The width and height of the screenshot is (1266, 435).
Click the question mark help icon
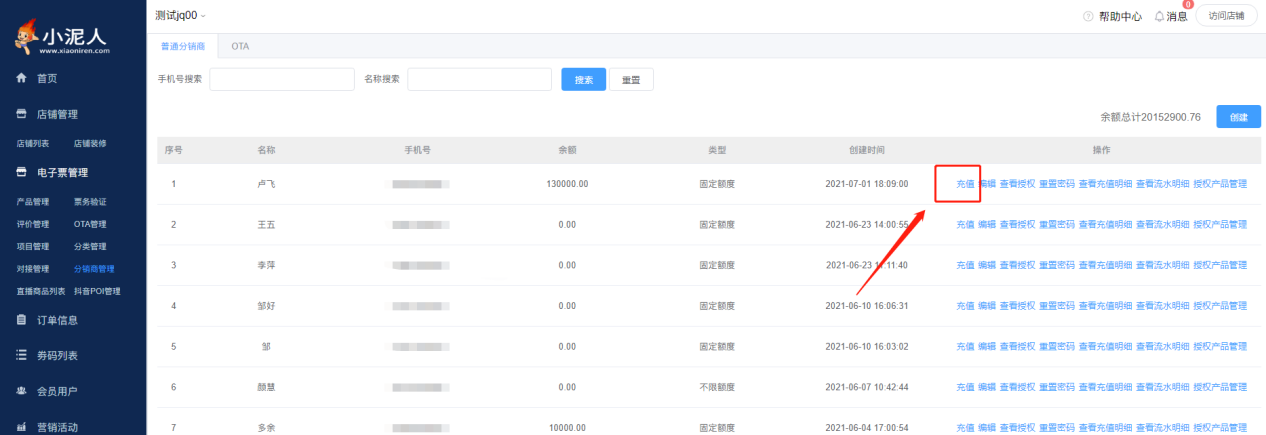[1088, 17]
